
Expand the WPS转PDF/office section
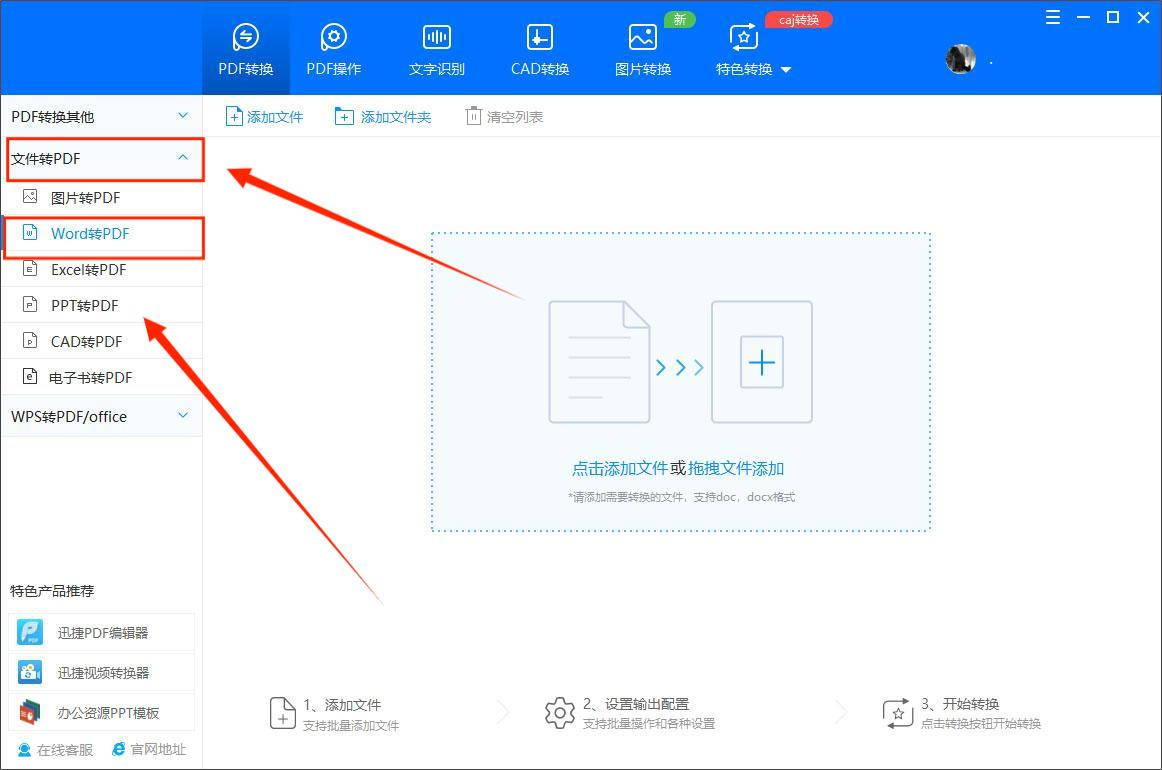101,416
